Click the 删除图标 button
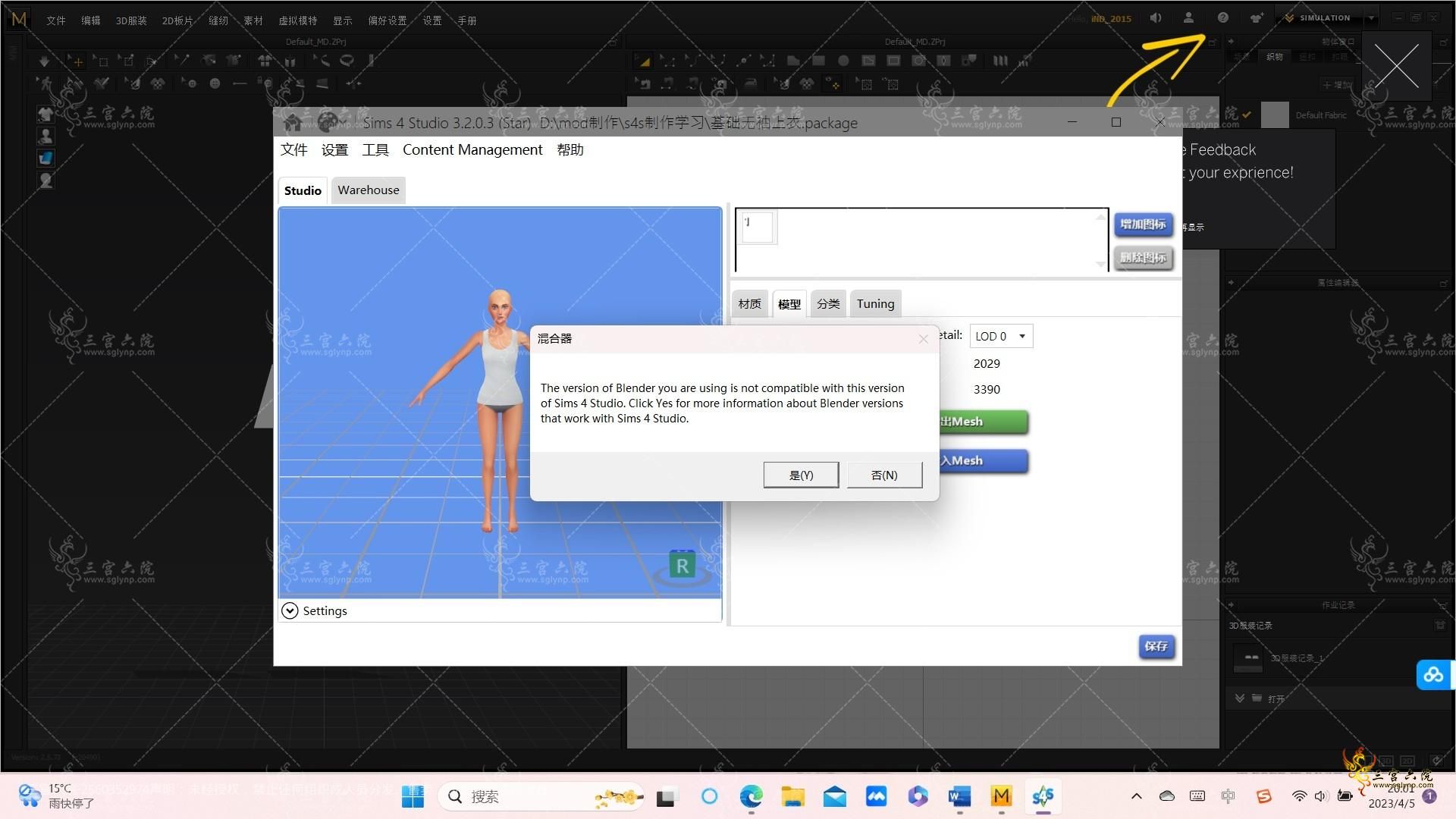The image size is (1456, 819). coord(1144,257)
